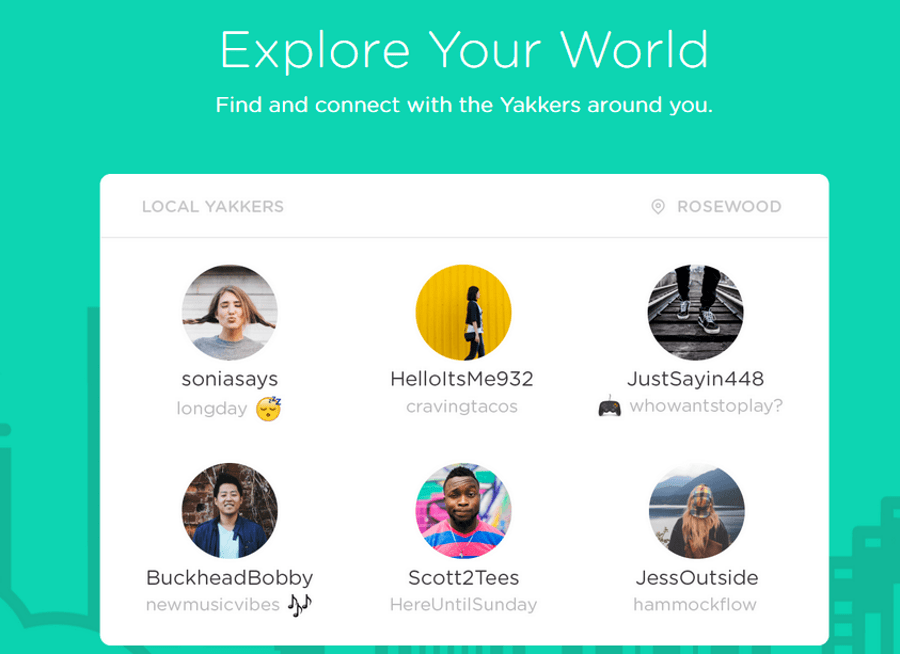Image resolution: width=900 pixels, height=654 pixels.
Task: Click the Local Yakkers header label
Action: click(x=213, y=207)
